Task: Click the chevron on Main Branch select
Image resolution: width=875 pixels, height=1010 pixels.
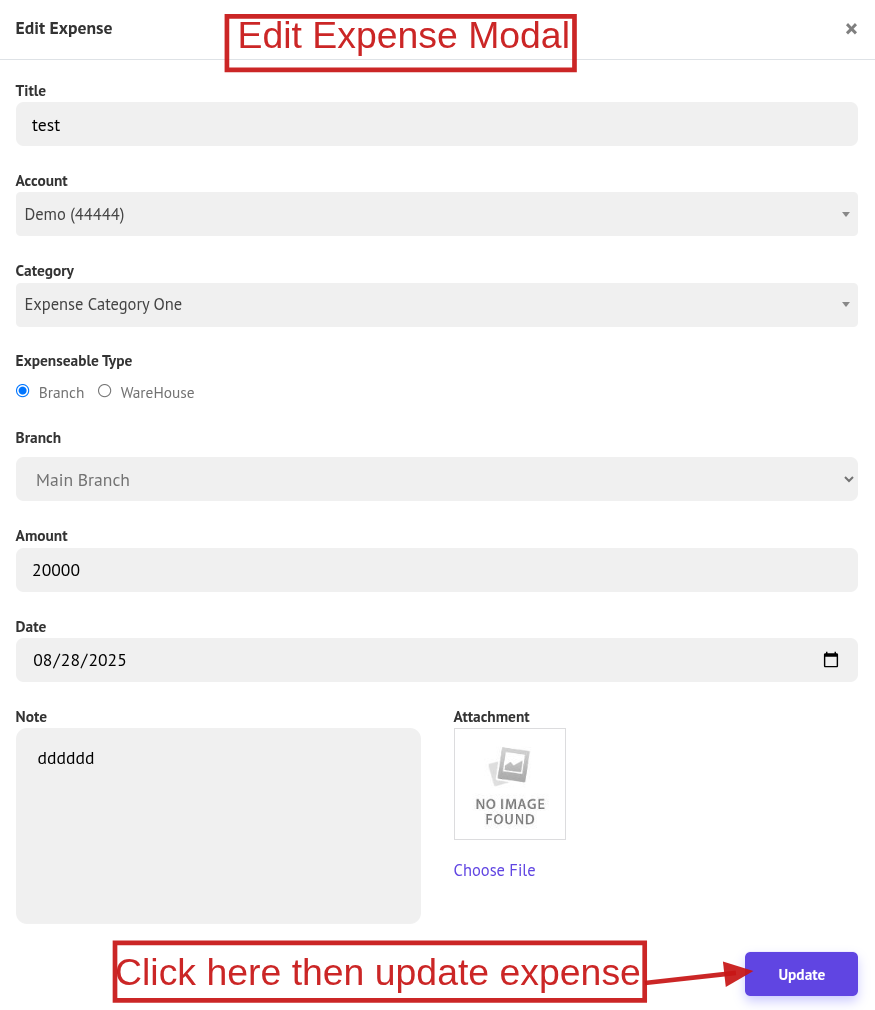Action: 848,480
